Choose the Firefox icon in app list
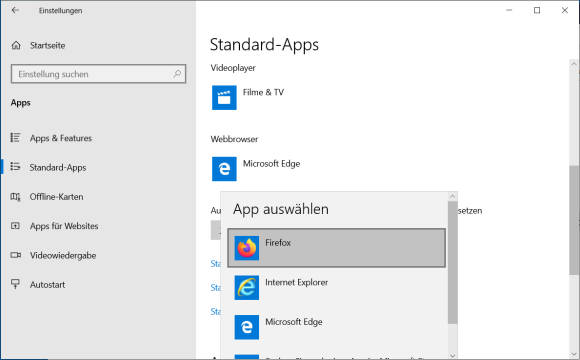Viewport: 580px width, 360px height. tap(247, 248)
